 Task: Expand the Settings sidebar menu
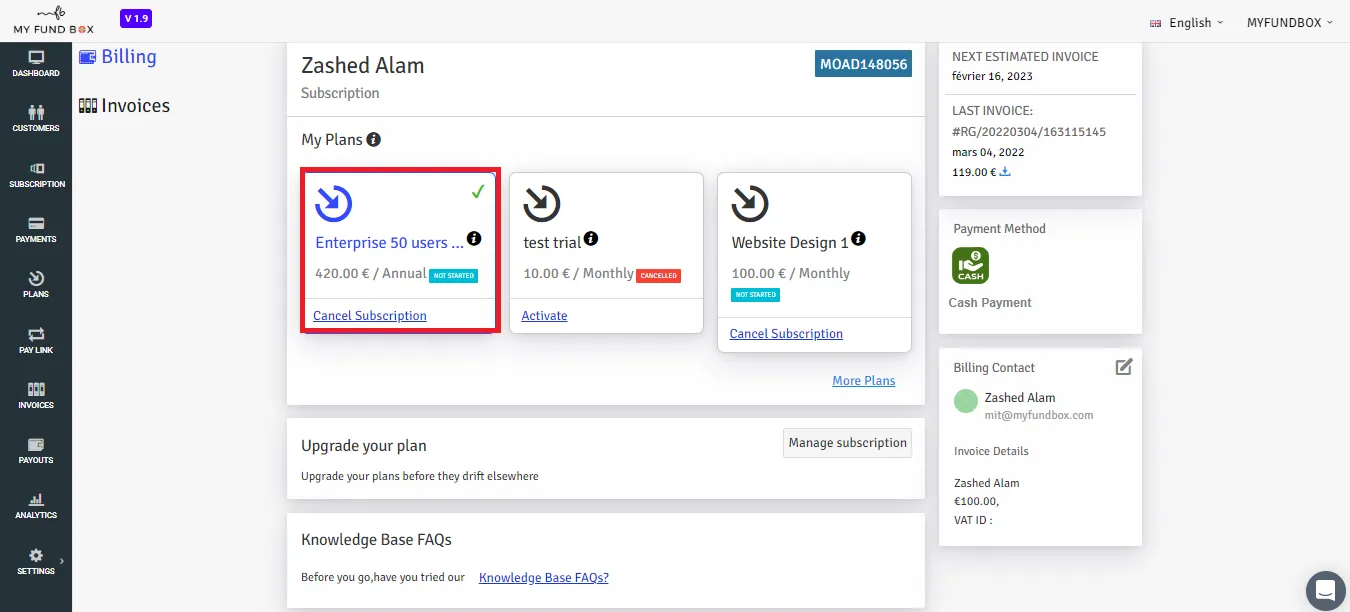point(36,562)
